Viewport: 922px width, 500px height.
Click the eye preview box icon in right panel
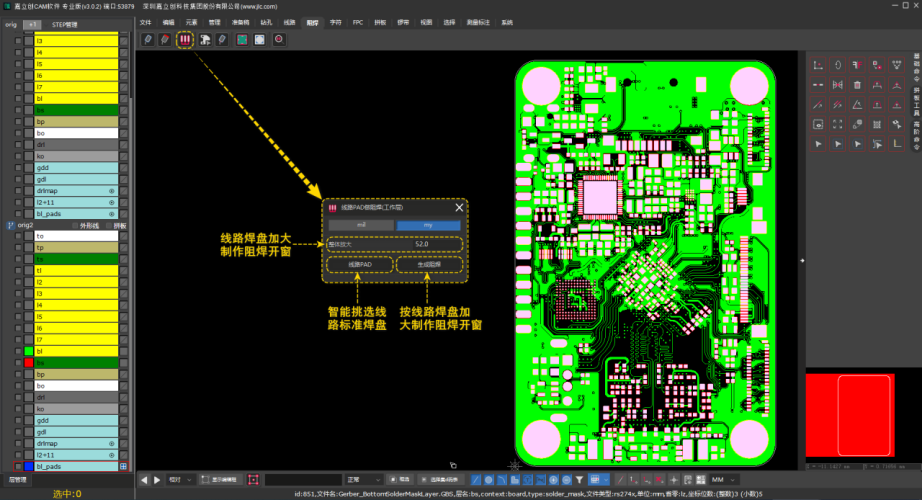coord(818,124)
